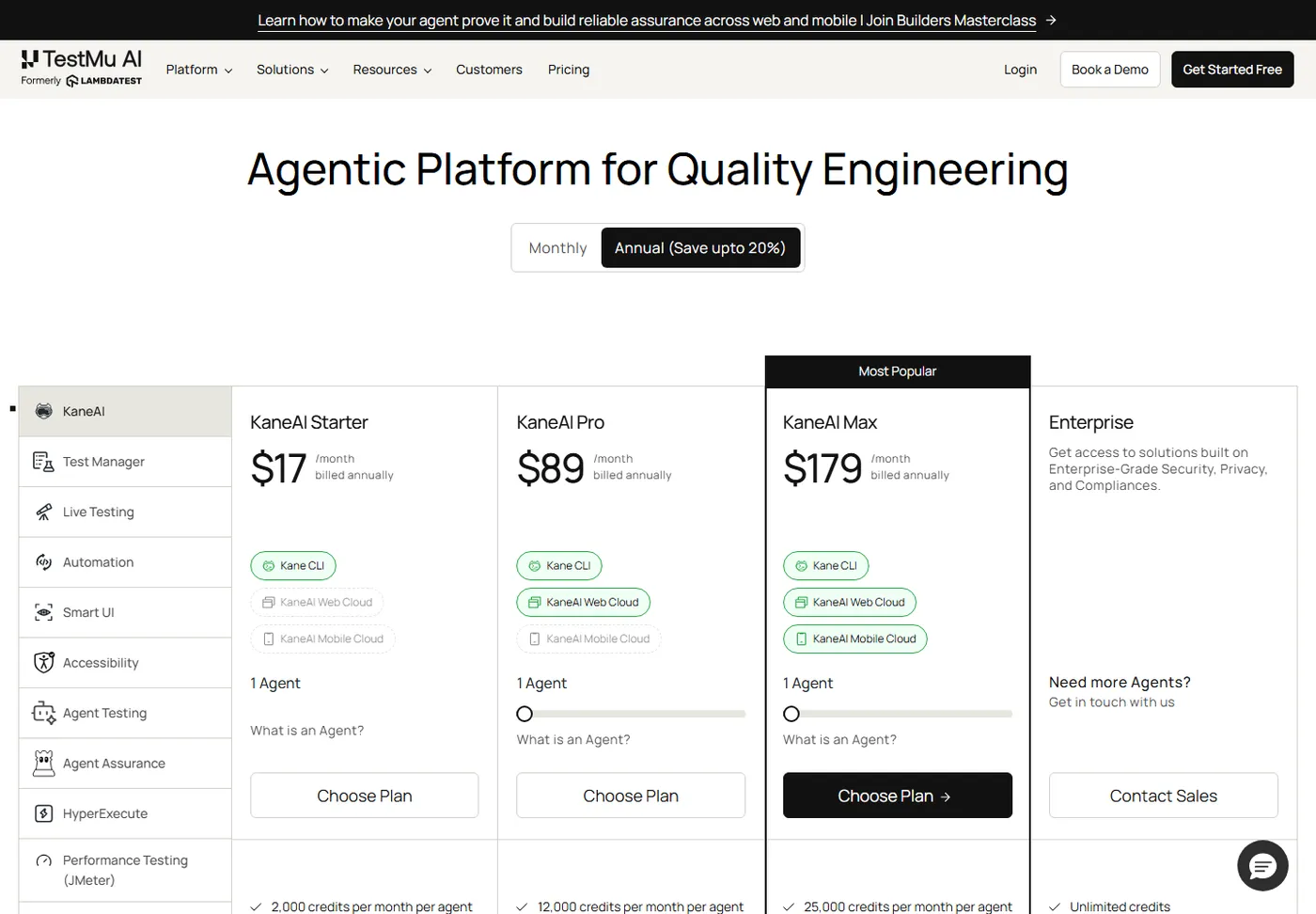This screenshot has width=1316, height=914.
Task: Expand the Resources dropdown menu
Action: [x=392, y=70]
